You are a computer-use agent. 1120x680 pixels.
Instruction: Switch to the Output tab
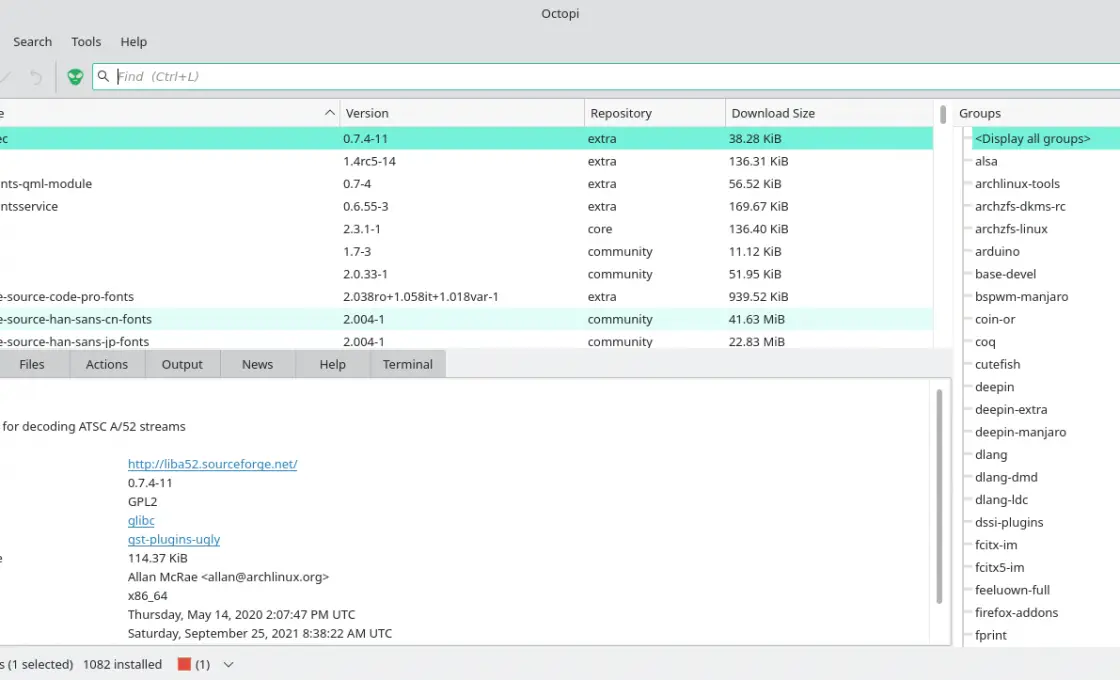click(x=182, y=364)
